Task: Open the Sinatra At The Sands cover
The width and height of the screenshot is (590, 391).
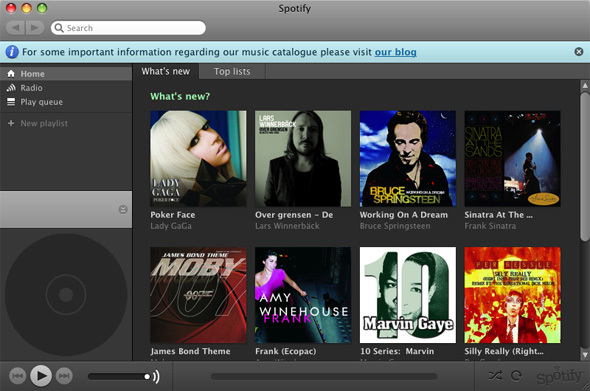Action: [512, 158]
